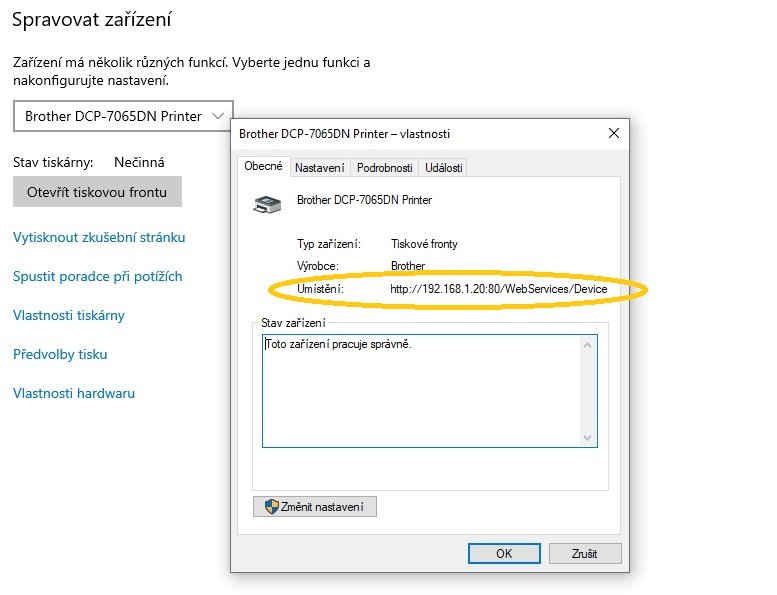Click the Změnit nastavení button label
777x595 pixels.
pos(322,507)
